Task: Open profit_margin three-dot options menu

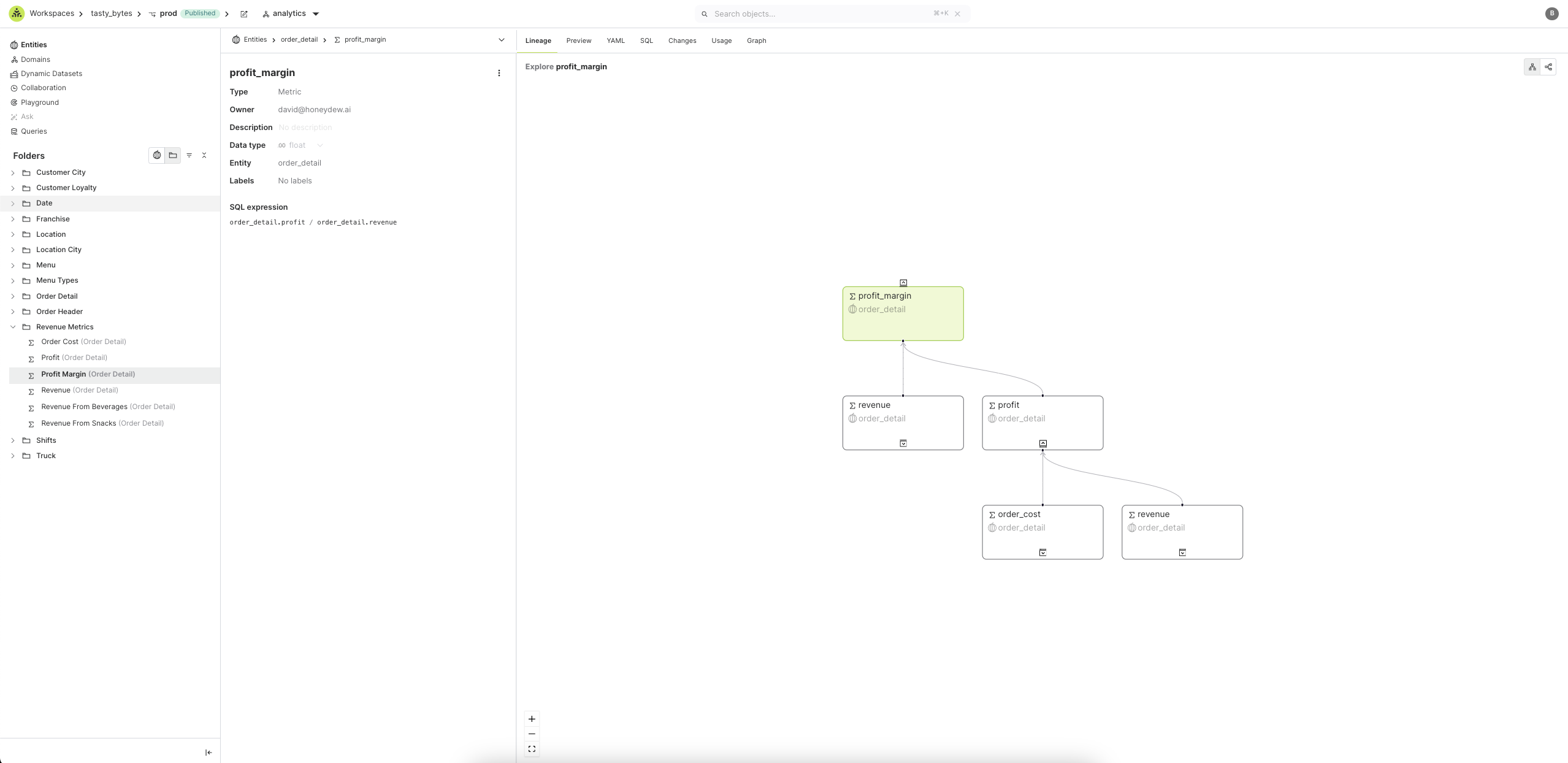Action: coord(499,73)
